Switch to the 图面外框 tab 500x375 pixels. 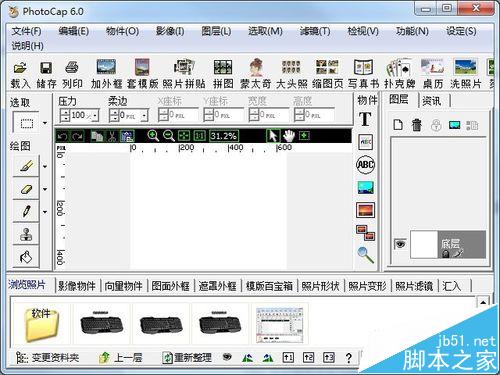tap(170, 286)
